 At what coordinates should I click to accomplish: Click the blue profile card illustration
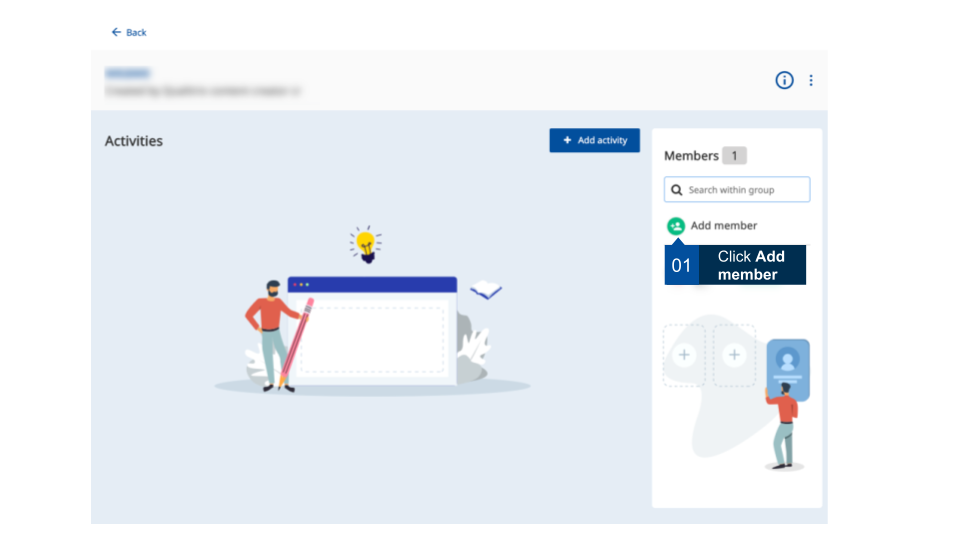[x=788, y=368]
